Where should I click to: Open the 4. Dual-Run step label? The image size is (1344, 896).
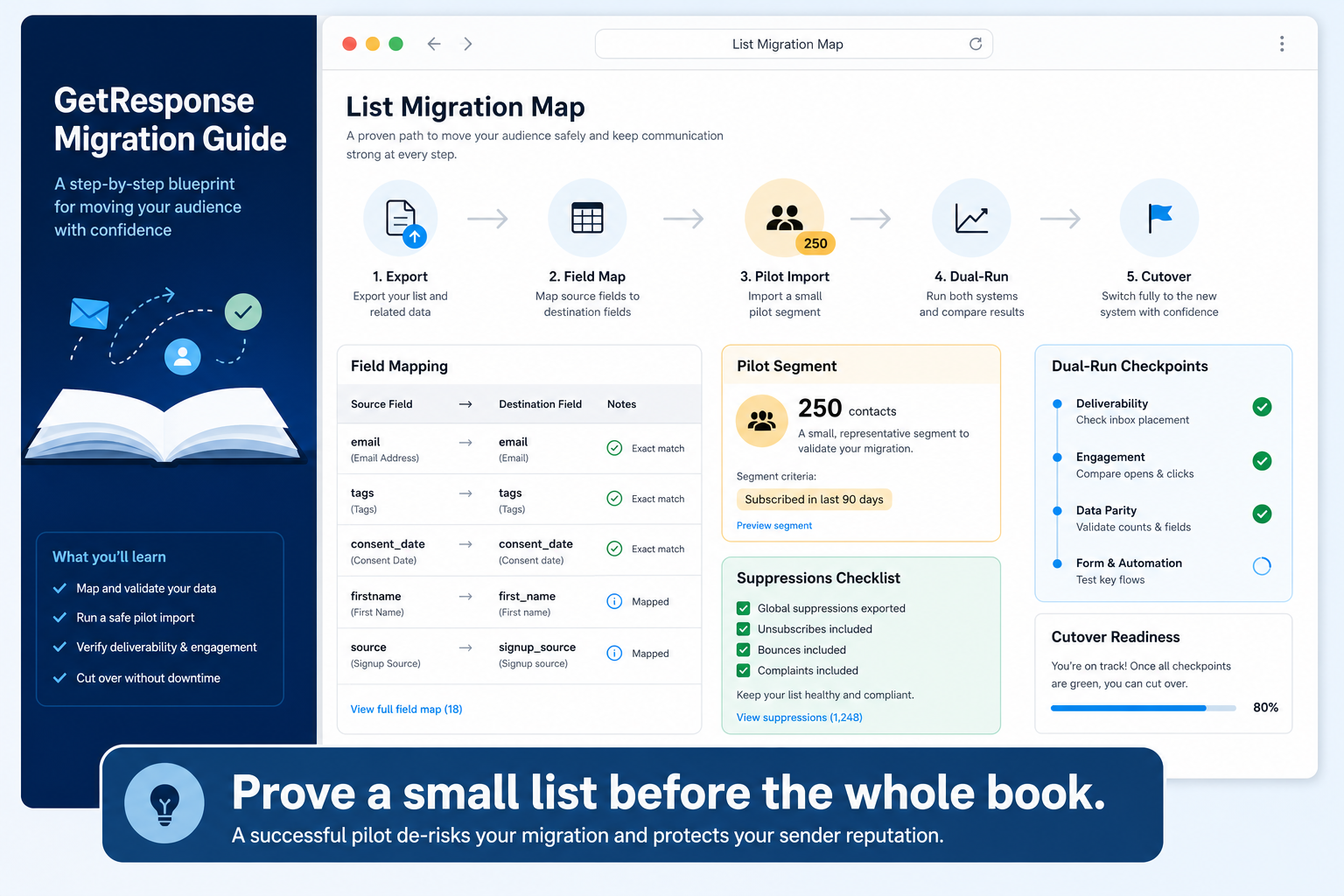(x=971, y=276)
